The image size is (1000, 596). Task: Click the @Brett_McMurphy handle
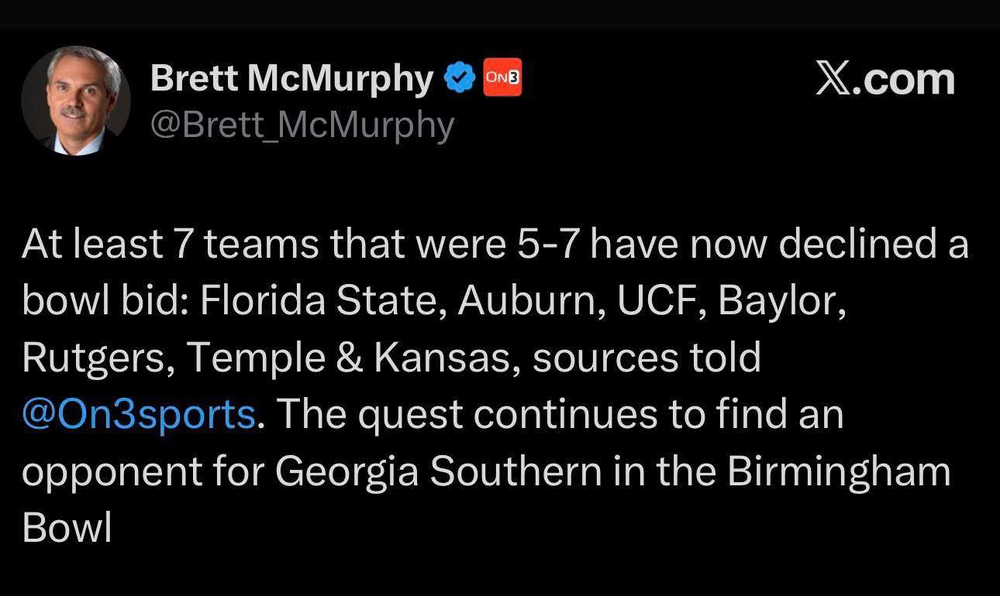(301, 125)
